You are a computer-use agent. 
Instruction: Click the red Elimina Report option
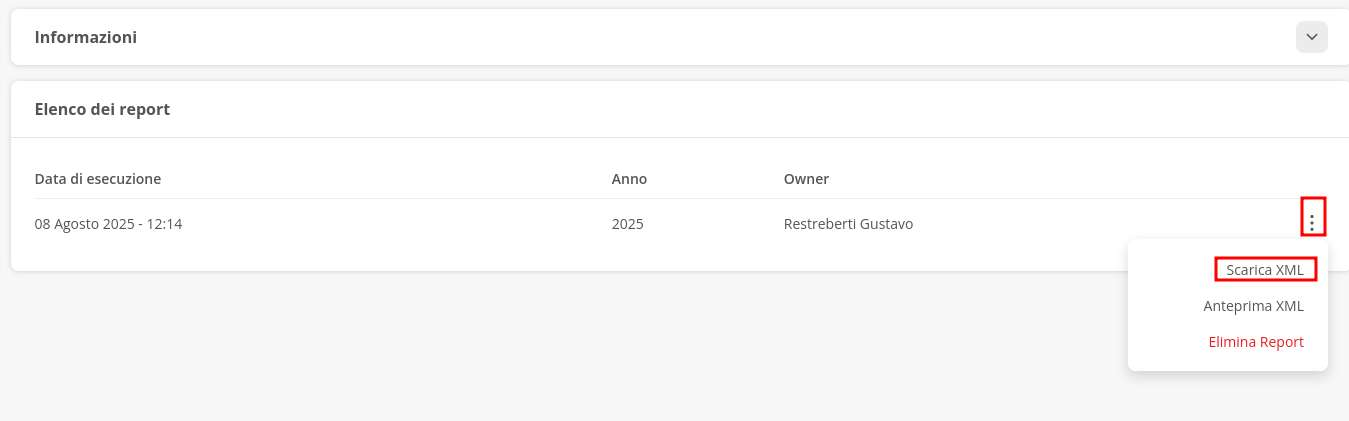[1255, 342]
